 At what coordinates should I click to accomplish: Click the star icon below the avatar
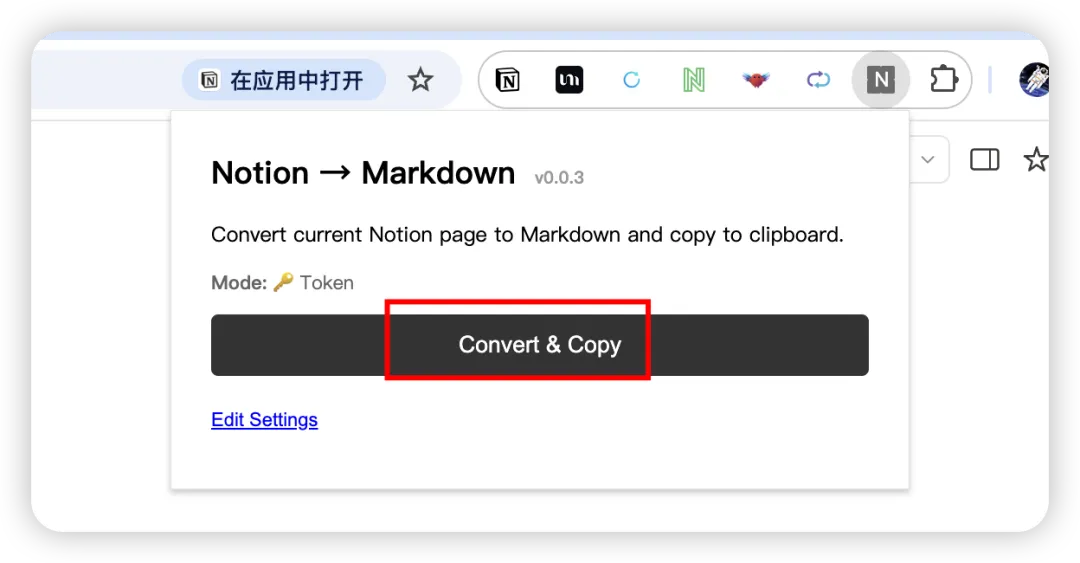1035,160
